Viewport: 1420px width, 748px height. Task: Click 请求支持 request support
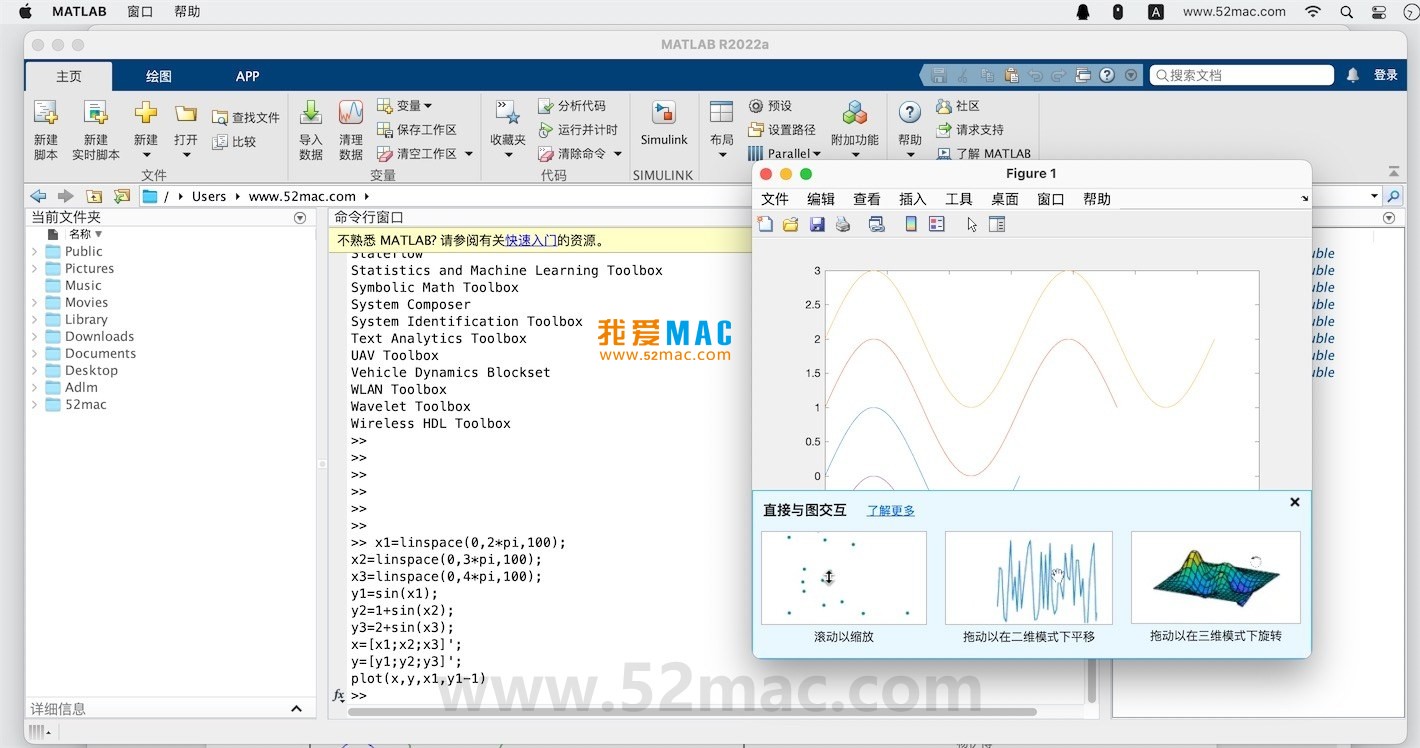[970, 130]
